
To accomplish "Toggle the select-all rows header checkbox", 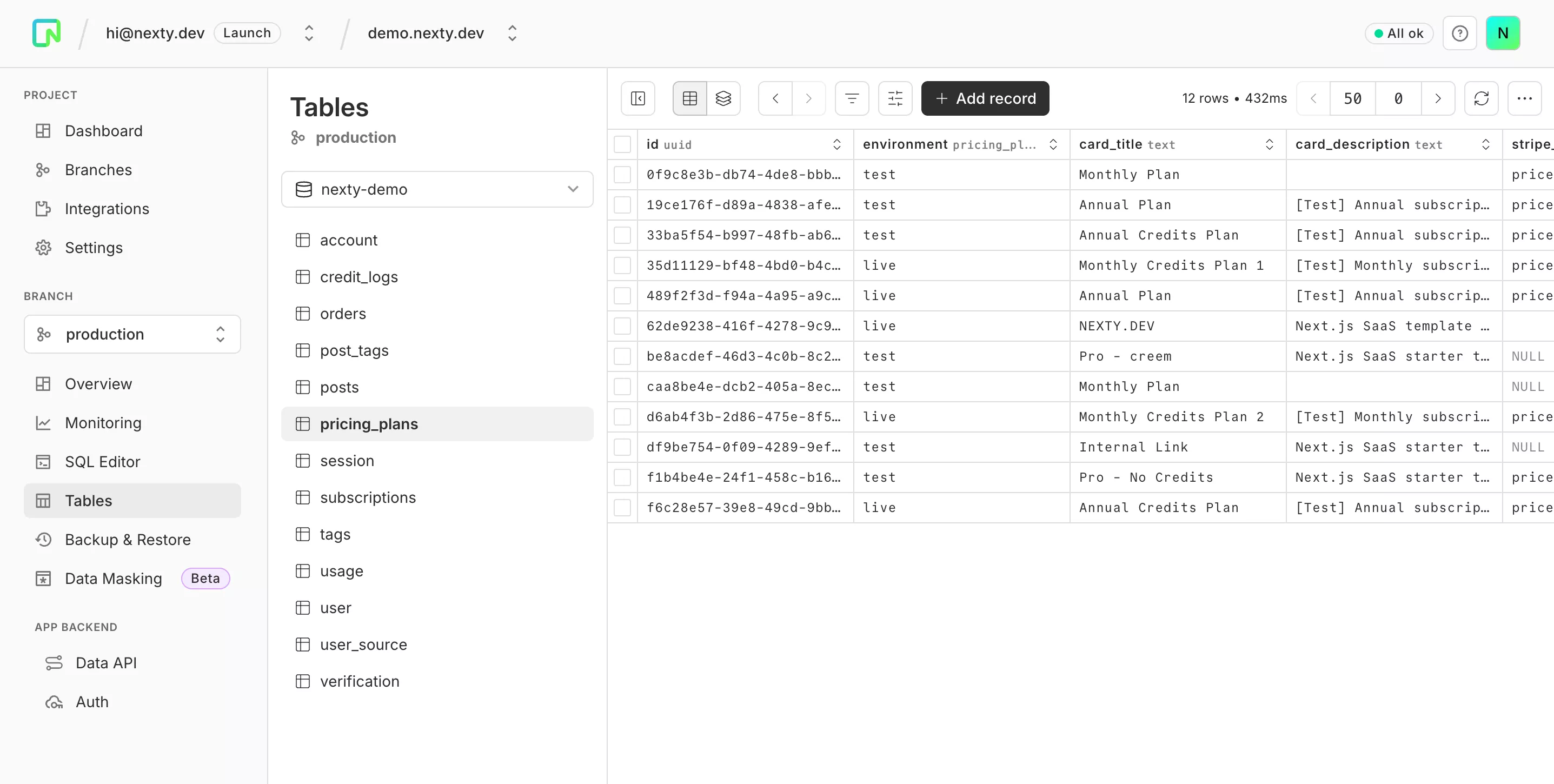I will [622, 145].
